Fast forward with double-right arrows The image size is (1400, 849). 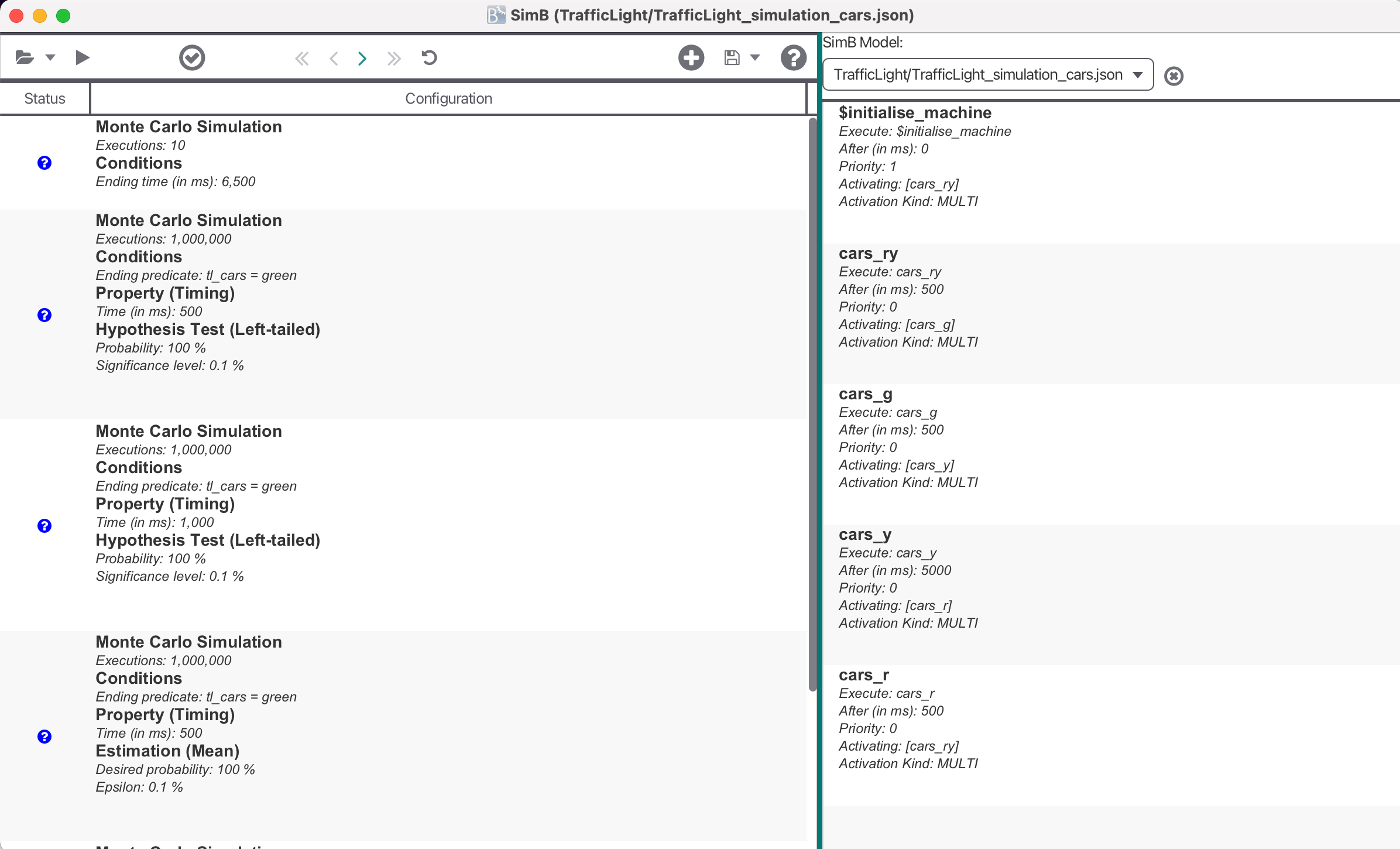[x=394, y=58]
